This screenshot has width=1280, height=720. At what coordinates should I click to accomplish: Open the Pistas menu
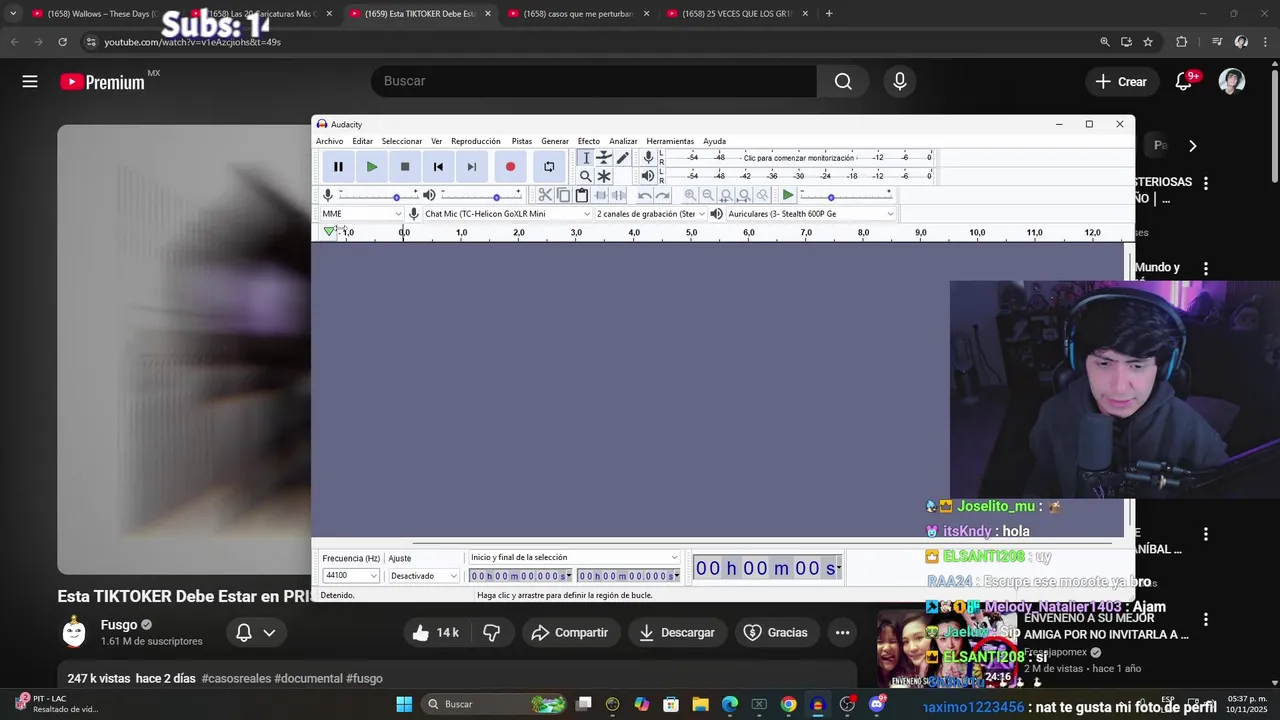click(522, 141)
